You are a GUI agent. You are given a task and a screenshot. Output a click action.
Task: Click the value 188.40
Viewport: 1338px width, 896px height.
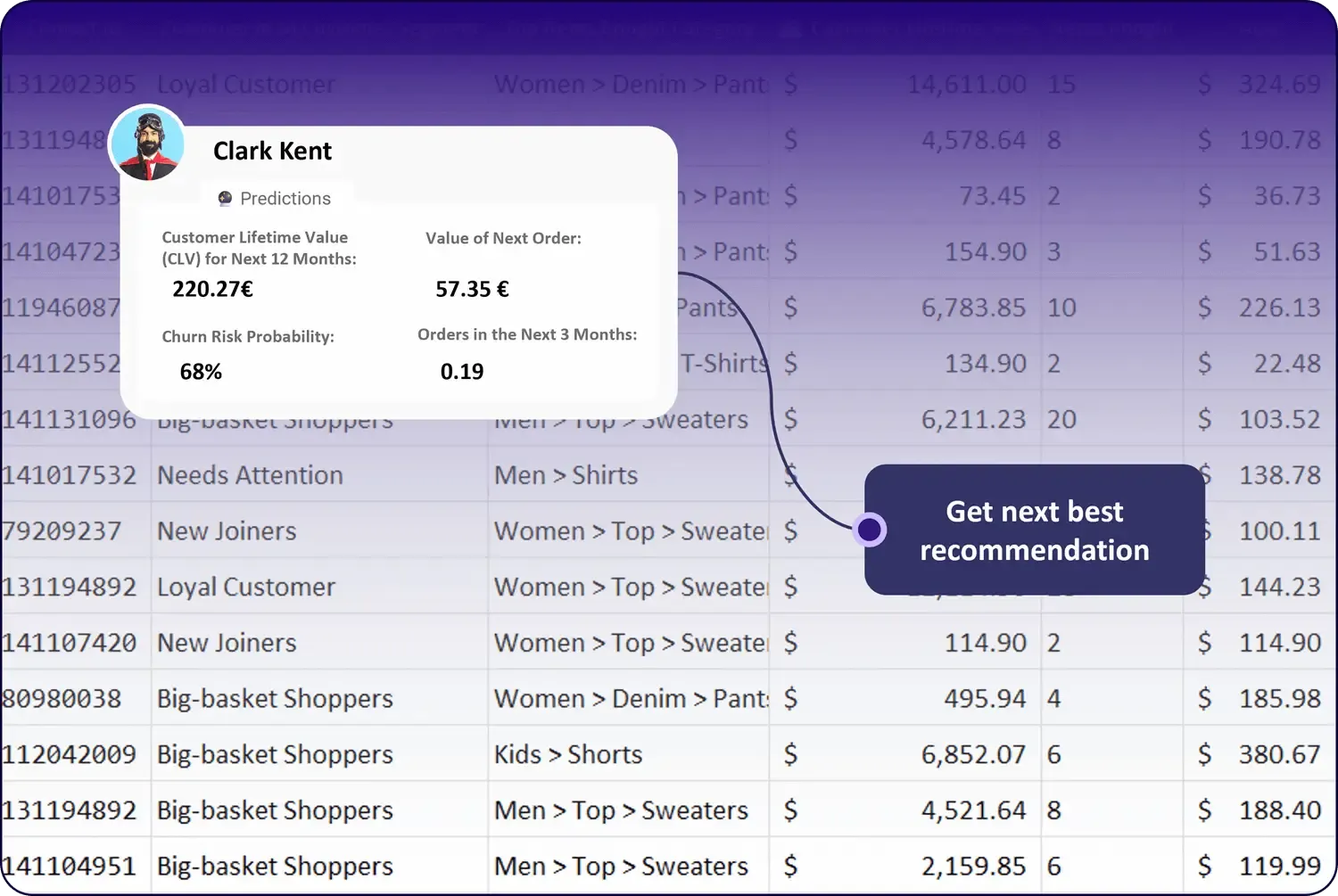coord(1280,810)
